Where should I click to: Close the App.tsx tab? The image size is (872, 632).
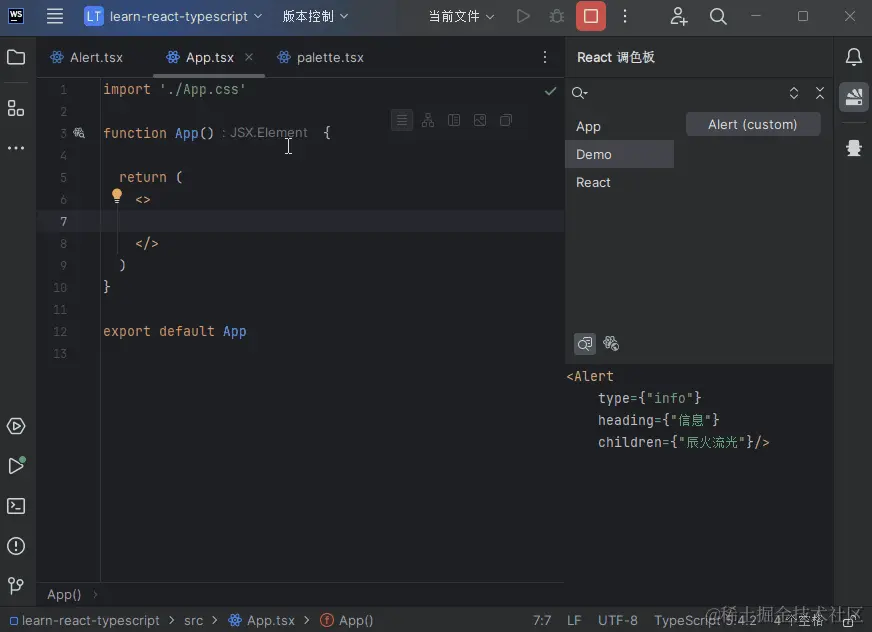[249, 57]
